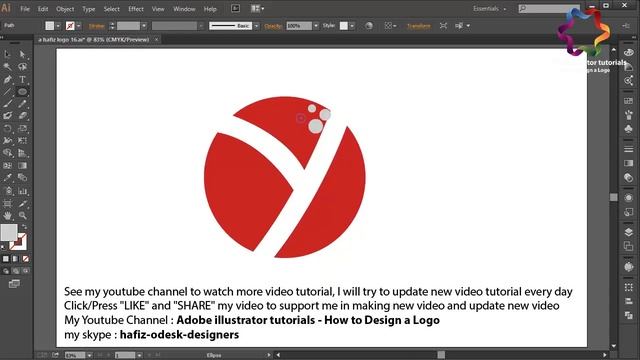Select the Scale tool
640x360 pixels.
tap(22, 129)
